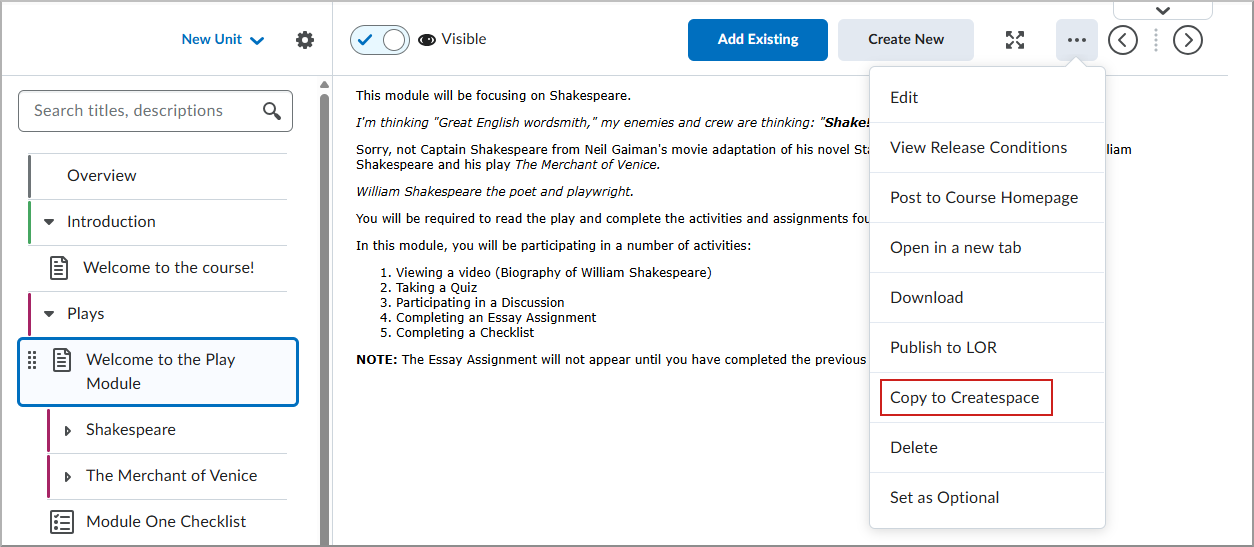
Task: Click 'This module will be focusing on Shakespeare.'
Action: (x=493, y=96)
